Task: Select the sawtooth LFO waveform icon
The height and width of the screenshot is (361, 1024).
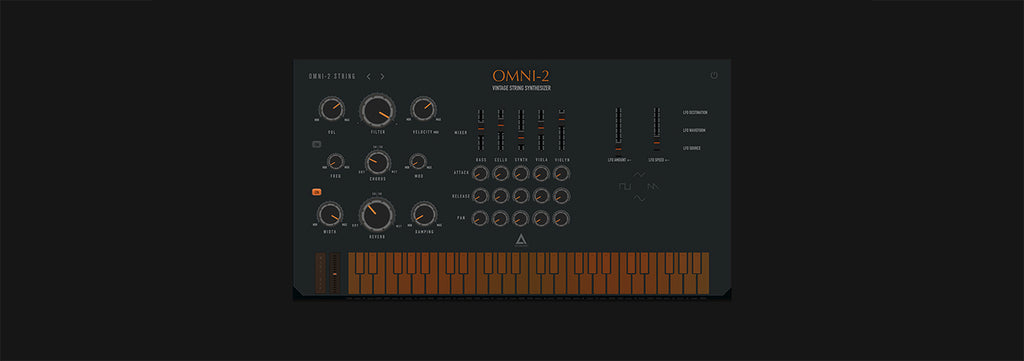Action: click(x=654, y=187)
